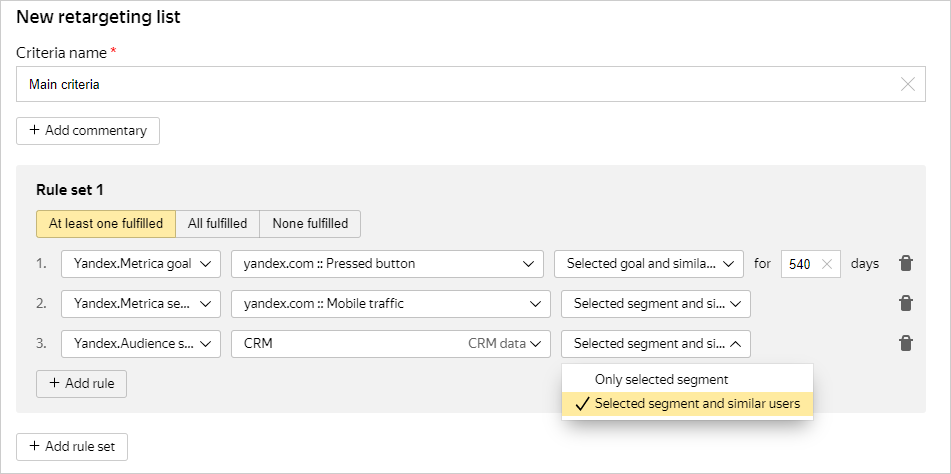Choose 'Only selected segment' option
This screenshot has width=951, height=474.
click(661, 380)
